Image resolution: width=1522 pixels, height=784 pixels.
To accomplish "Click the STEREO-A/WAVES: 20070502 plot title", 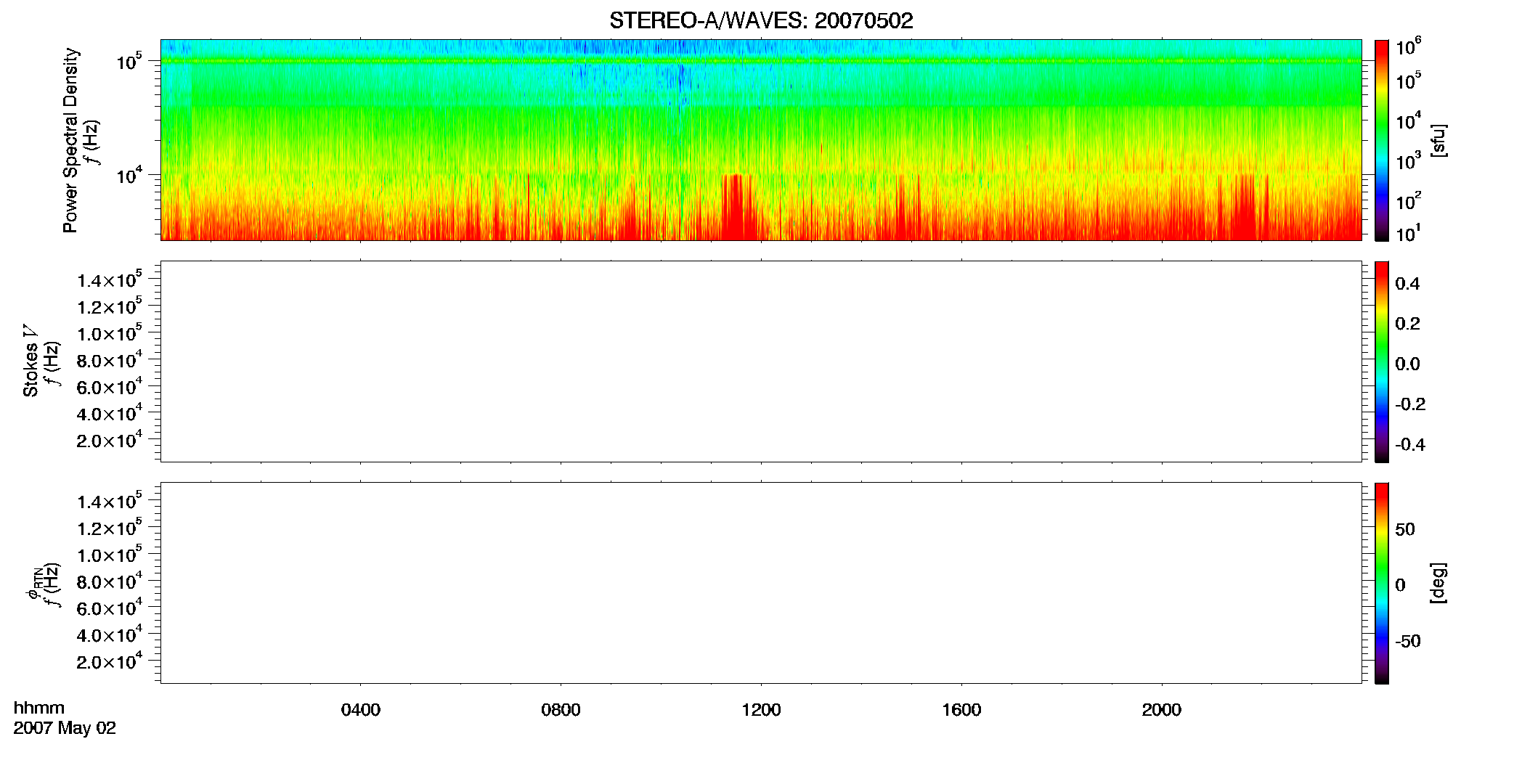I will [x=761, y=21].
